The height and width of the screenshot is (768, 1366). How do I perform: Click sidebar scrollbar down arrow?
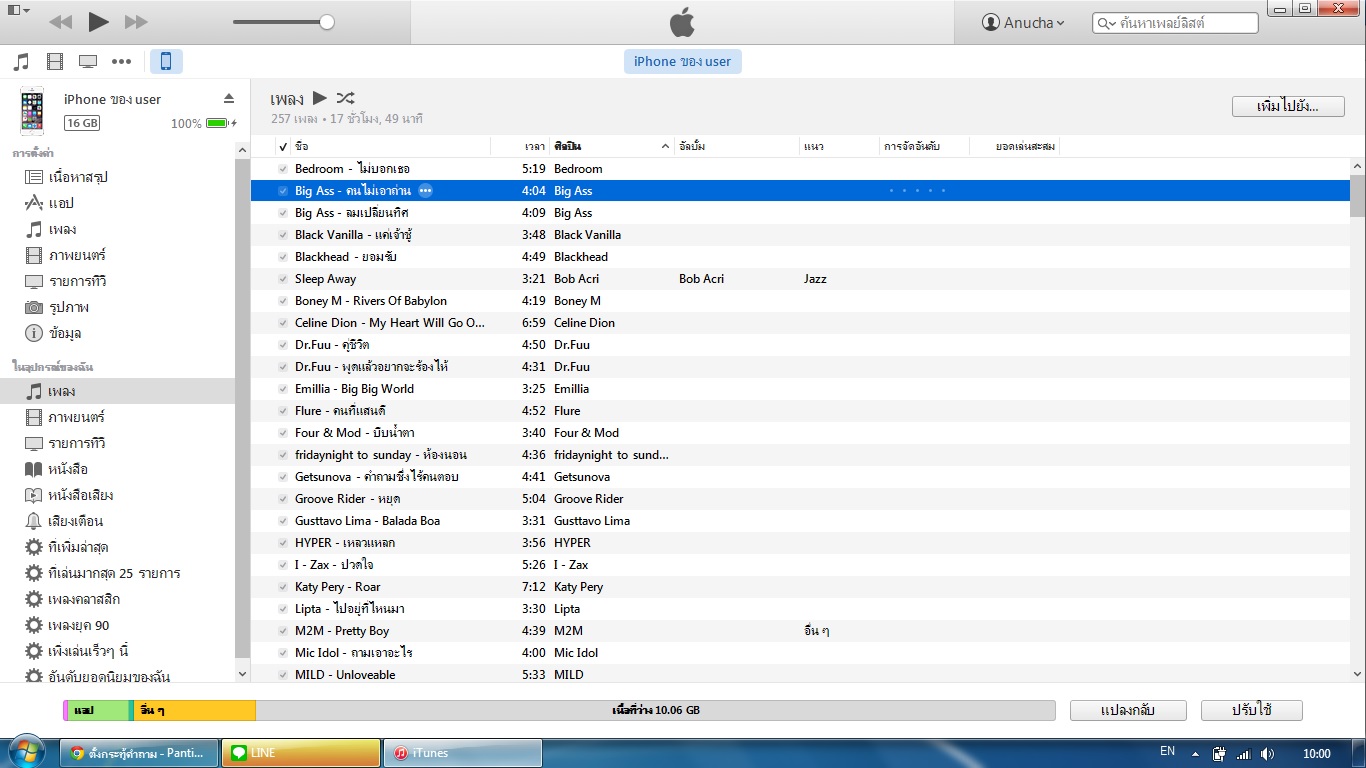(x=243, y=673)
